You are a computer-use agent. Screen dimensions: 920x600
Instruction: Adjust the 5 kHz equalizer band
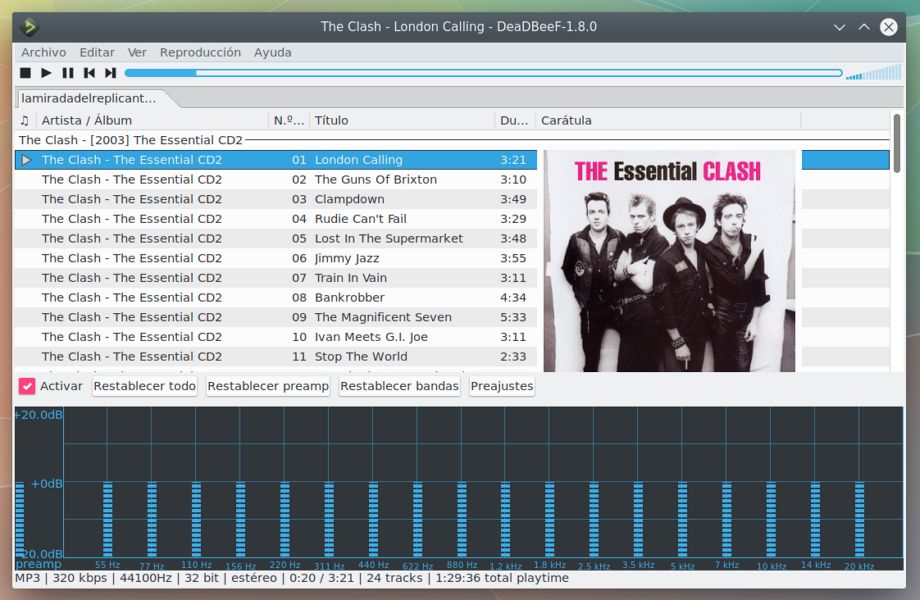[682, 518]
